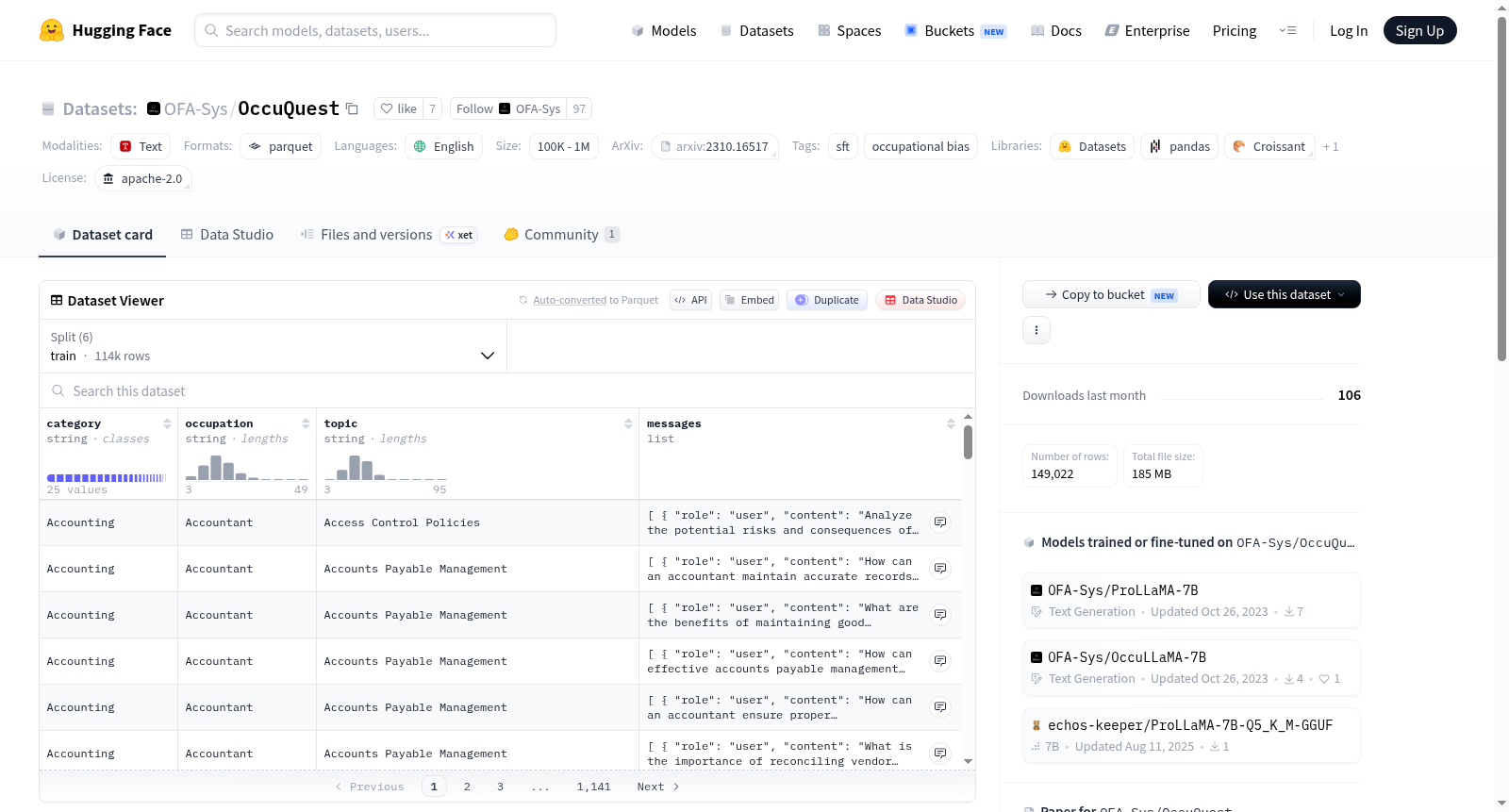Click the Sign Up button
Image resolution: width=1509 pixels, height=812 pixels.
pos(1419,30)
